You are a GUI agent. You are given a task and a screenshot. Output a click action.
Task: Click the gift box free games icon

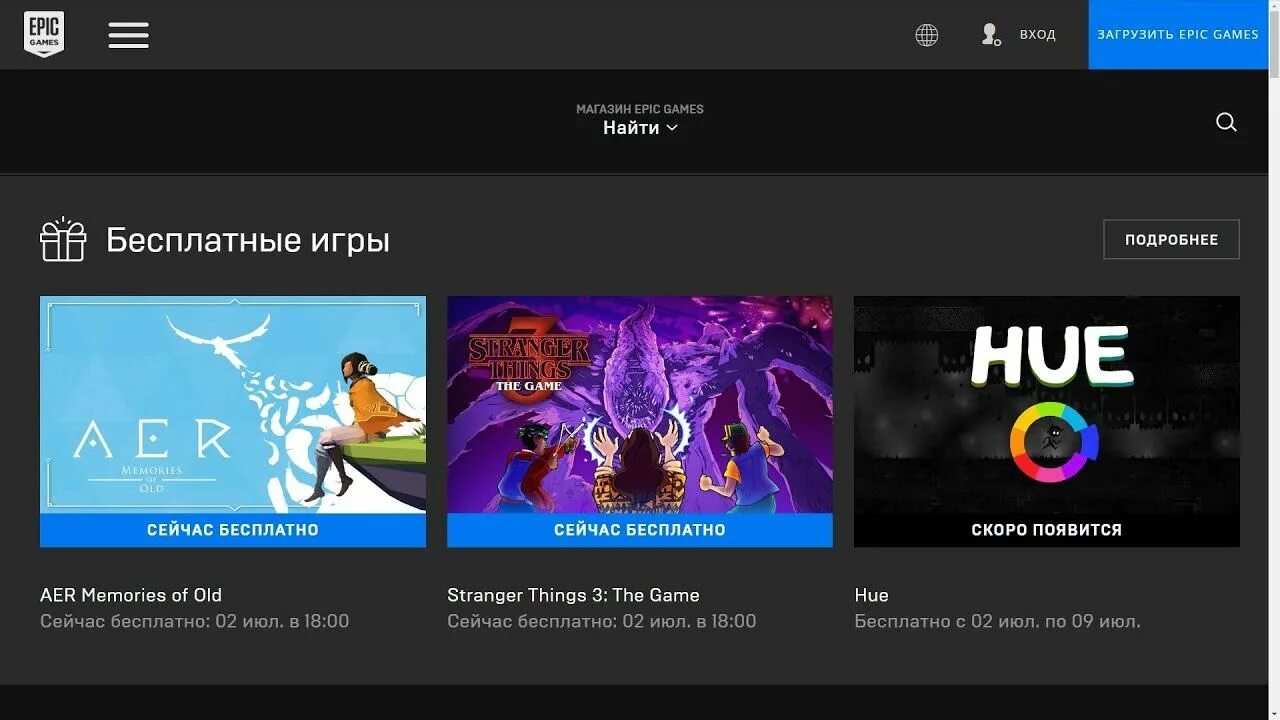click(63, 240)
